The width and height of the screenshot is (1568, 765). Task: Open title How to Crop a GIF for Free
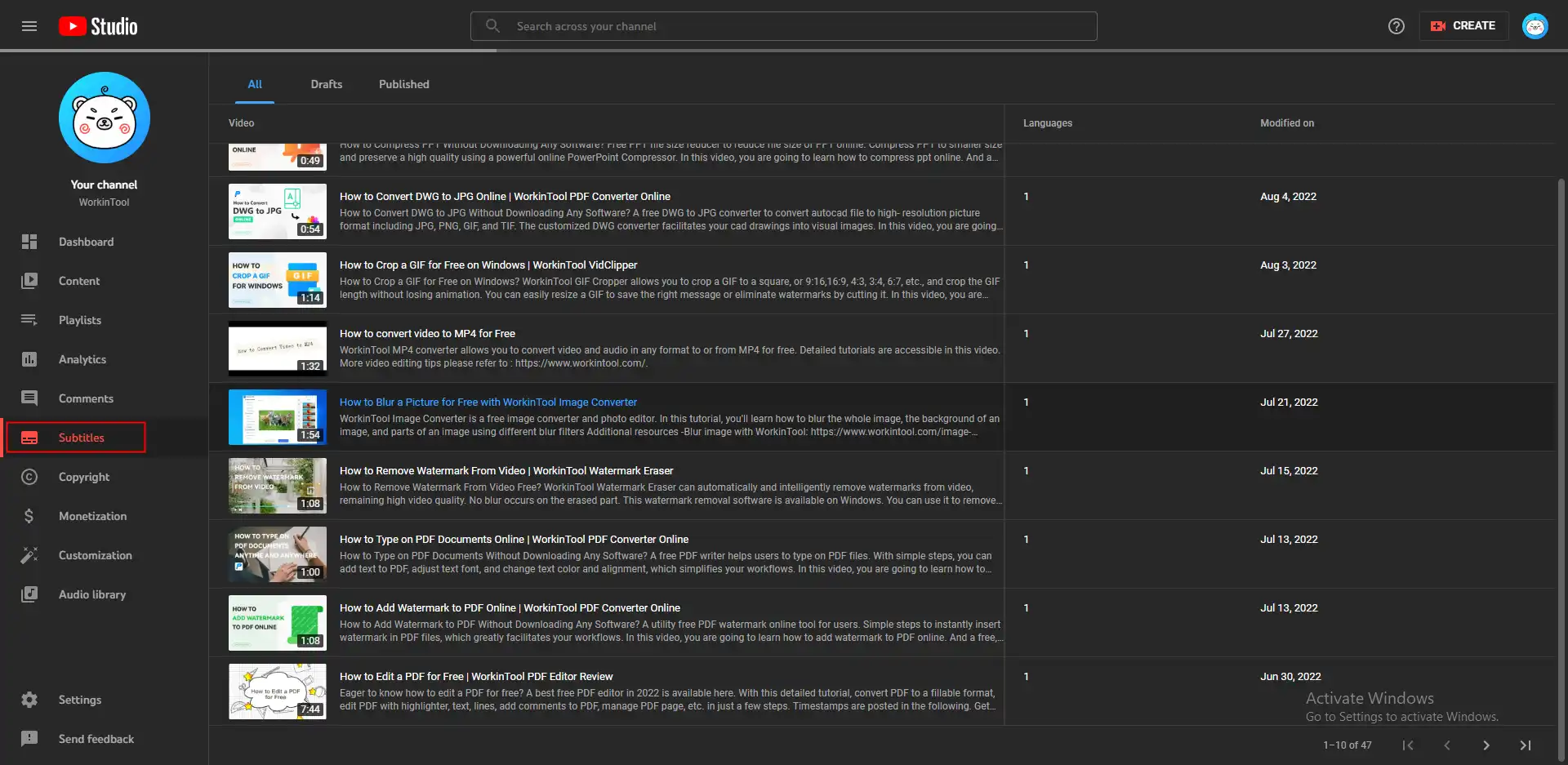point(488,265)
